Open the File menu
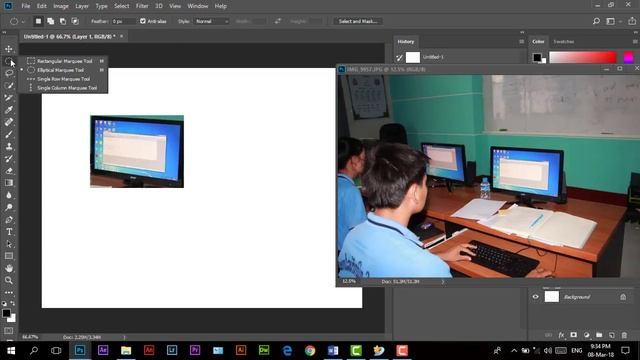This screenshot has width=640, height=360. [26, 6]
